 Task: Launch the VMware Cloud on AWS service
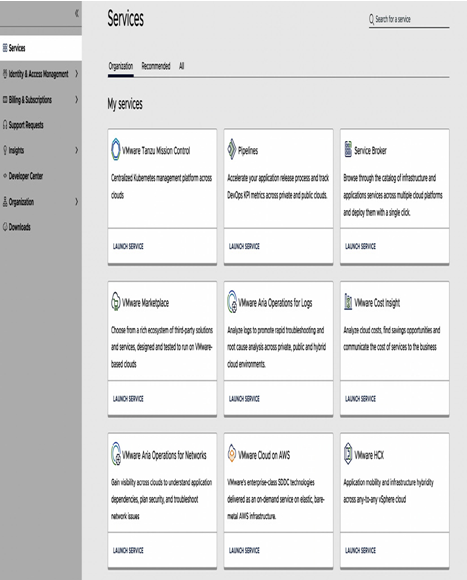click(244, 550)
